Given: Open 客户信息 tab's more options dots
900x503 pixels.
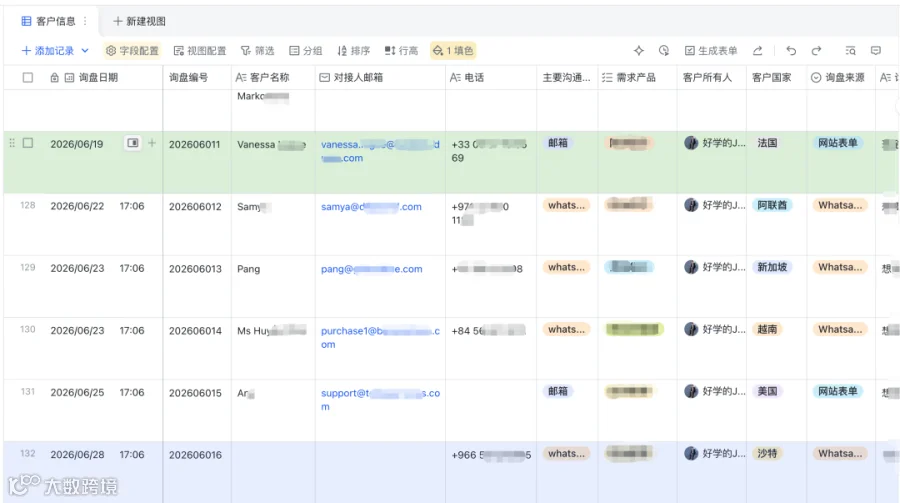Looking at the screenshot, I should point(85,21).
